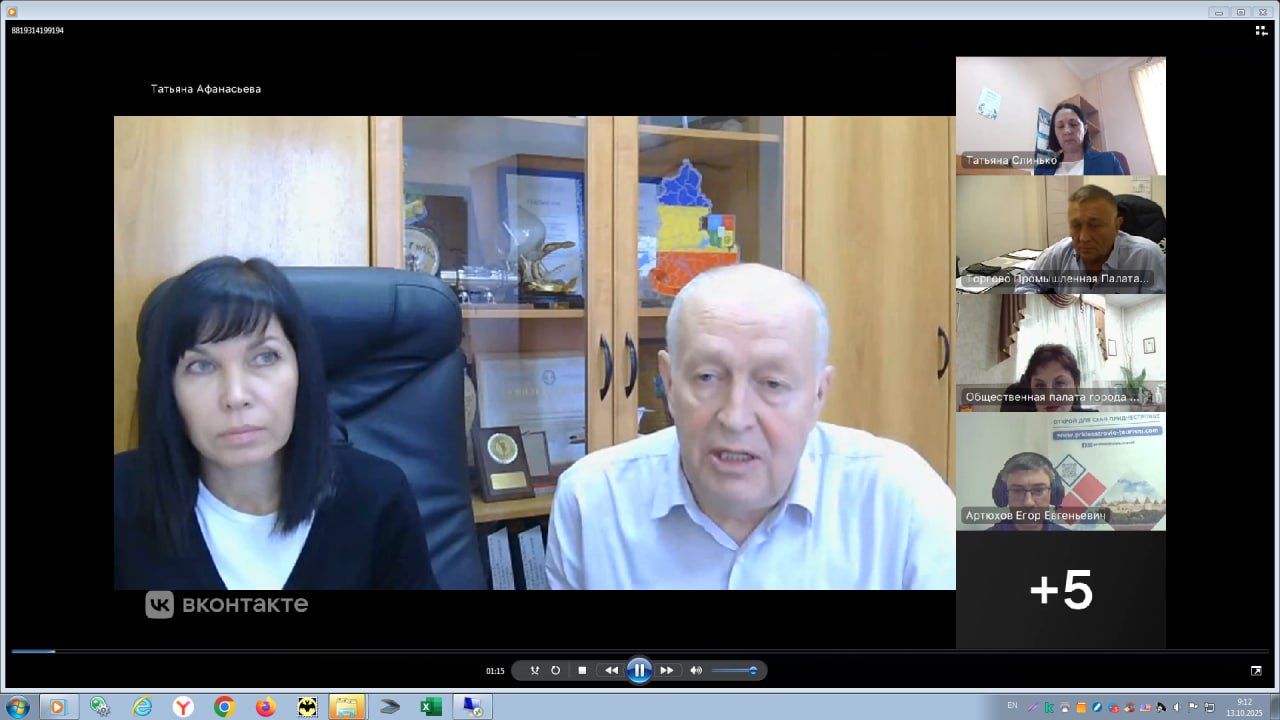The height and width of the screenshot is (720, 1280).
Task: Open the EN language switcher in the tray
Action: [x=1012, y=706]
